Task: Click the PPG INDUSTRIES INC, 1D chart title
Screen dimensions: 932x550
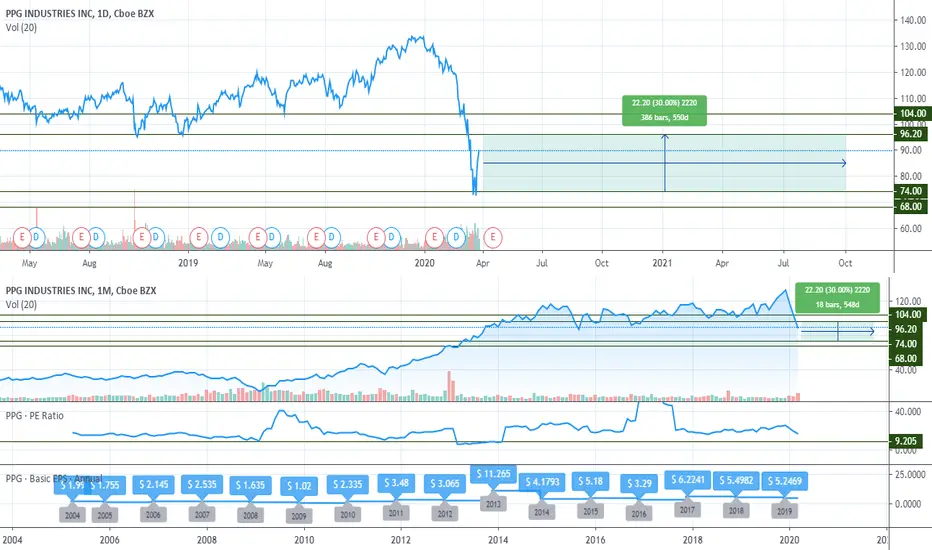Action: [80, 13]
